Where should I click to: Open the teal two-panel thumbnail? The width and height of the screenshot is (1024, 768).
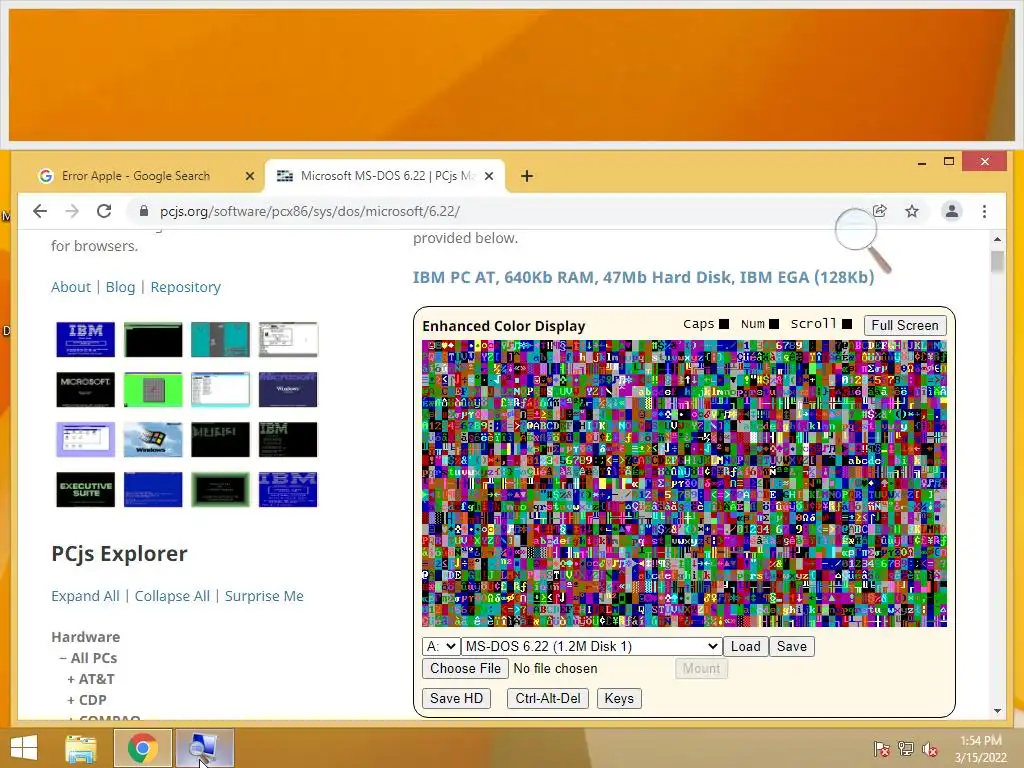click(220, 340)
